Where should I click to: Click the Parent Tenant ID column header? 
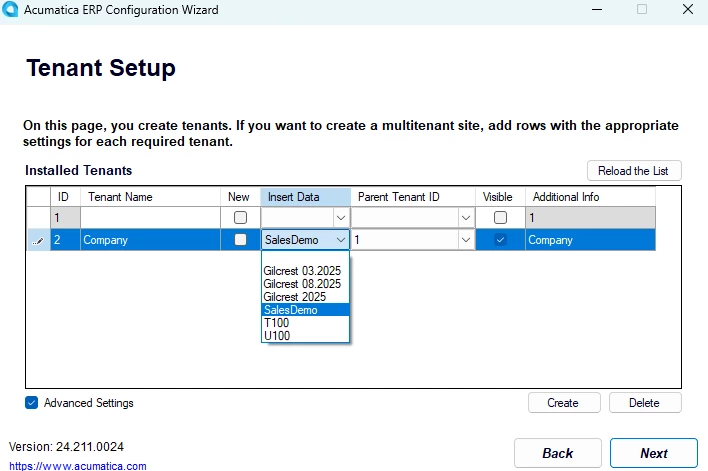pos(413,197)
